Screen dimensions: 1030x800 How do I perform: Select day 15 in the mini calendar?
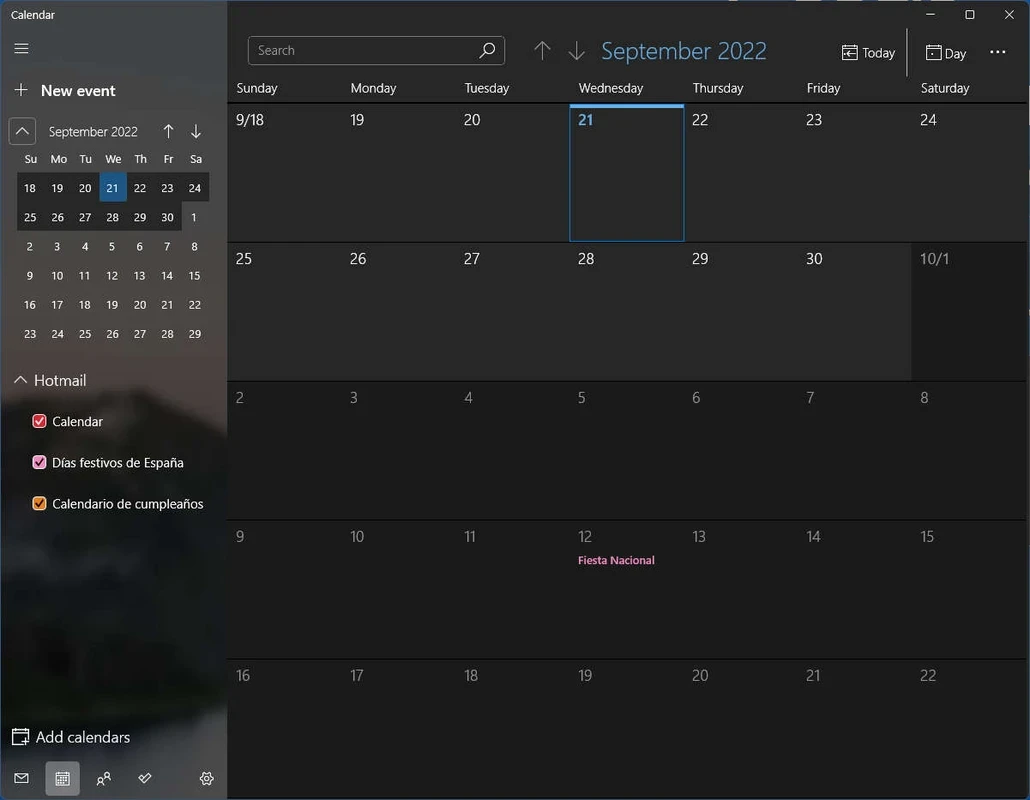click(194, 276)
